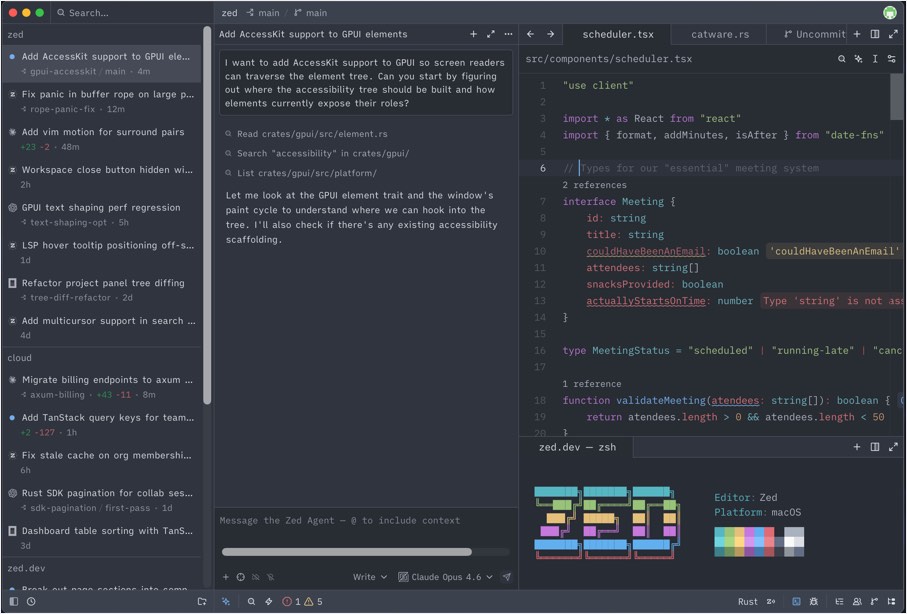The image size is (907, 614).
Task: Open the zed project picker in title bar
Action: (230, 13)
